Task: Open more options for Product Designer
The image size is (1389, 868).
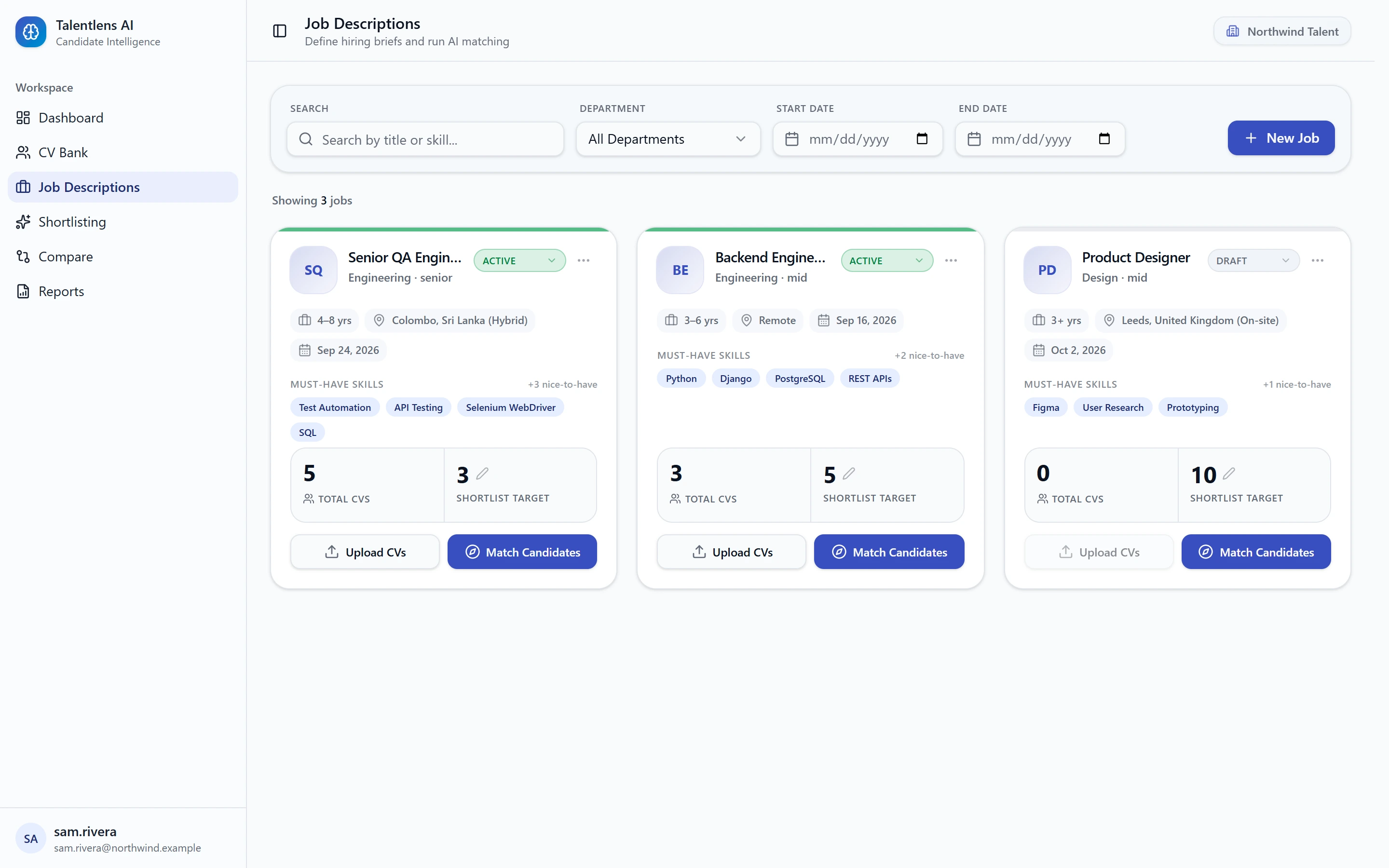Action: point(1317,260)
